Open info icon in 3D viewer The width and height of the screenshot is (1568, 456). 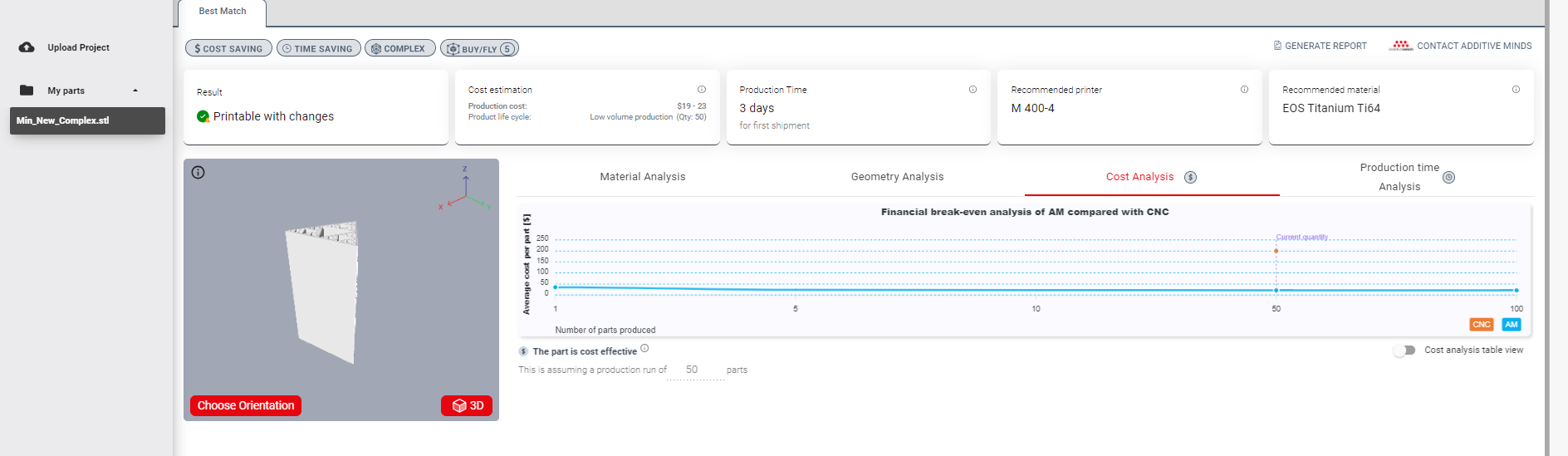[198, 173]
